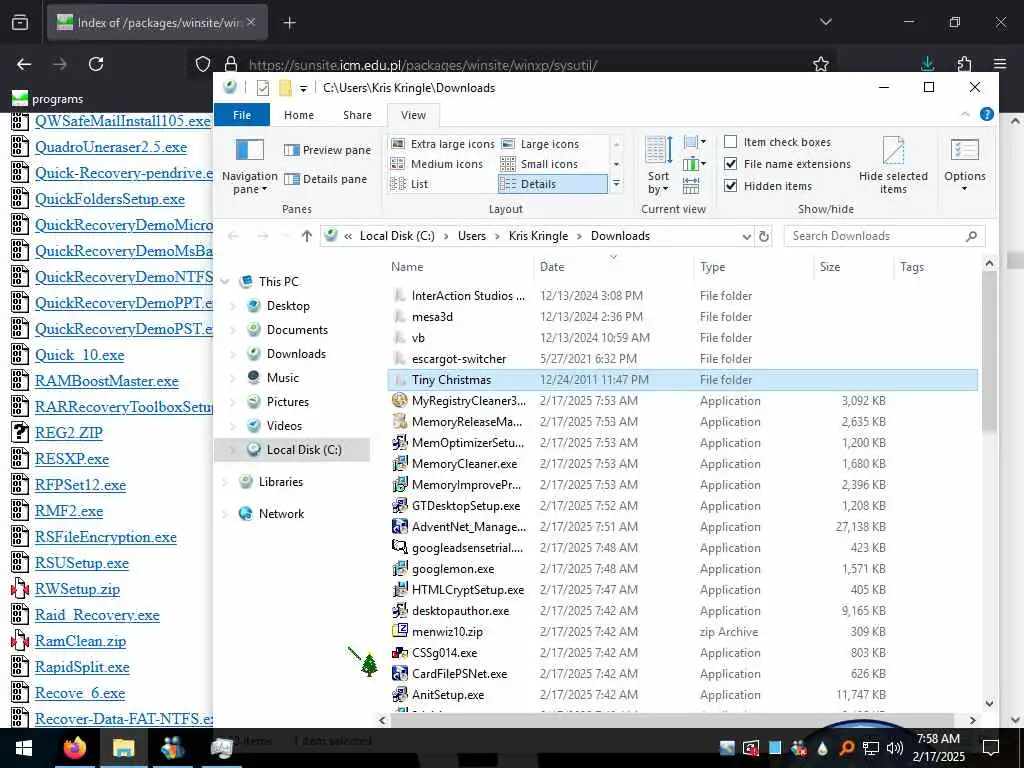Switch to the Share ribbon tab
The image size is (1024, 768).
[357, 115]
